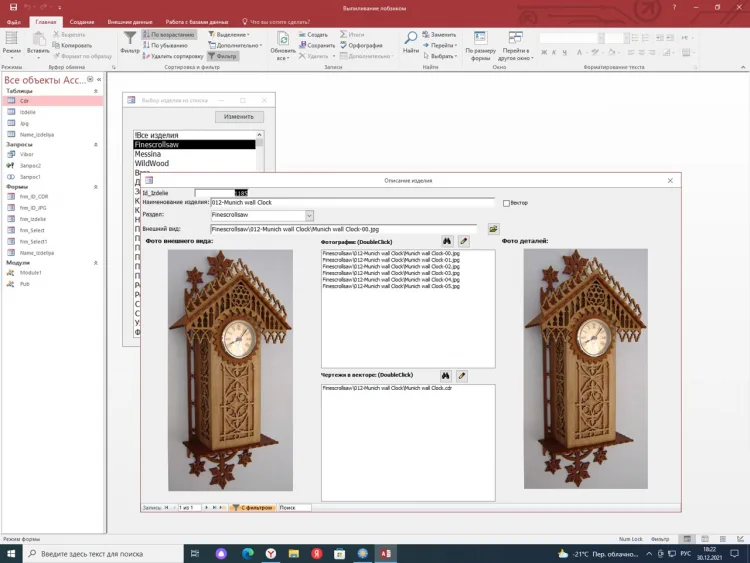Click binoculars icon next to Фотографии
The image size is (750, 563).
pos(447,241)
